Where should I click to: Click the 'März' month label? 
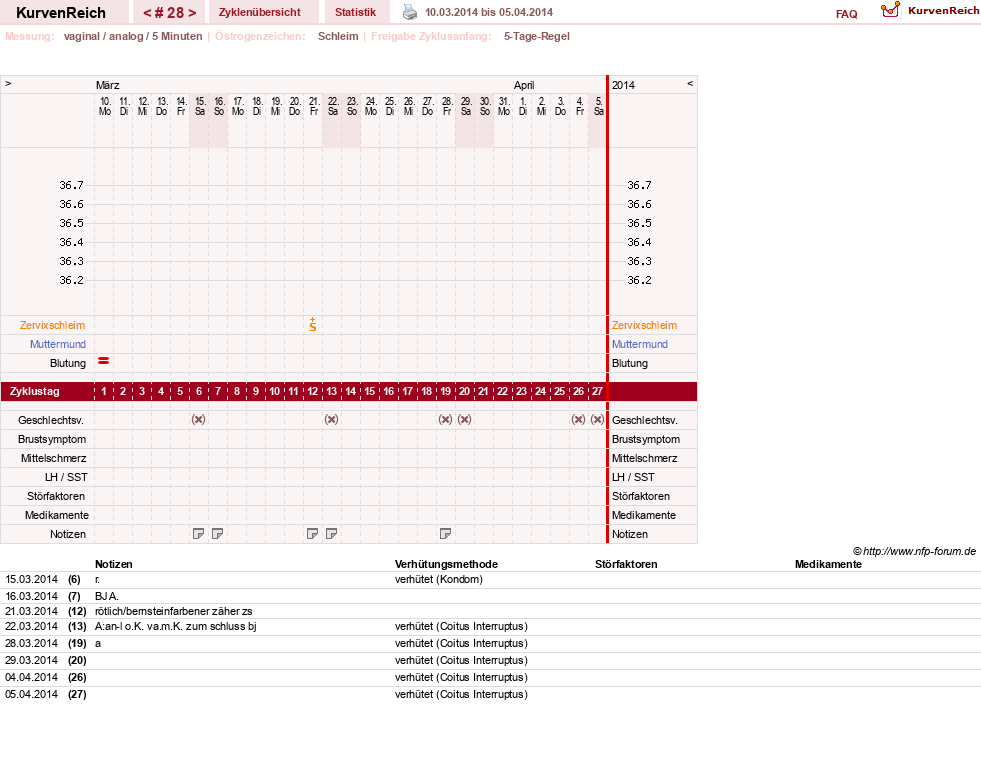point(108,85)
